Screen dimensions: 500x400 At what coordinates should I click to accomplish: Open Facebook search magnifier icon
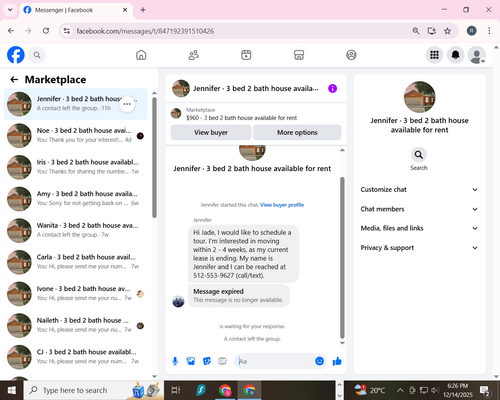click(37, 55)
